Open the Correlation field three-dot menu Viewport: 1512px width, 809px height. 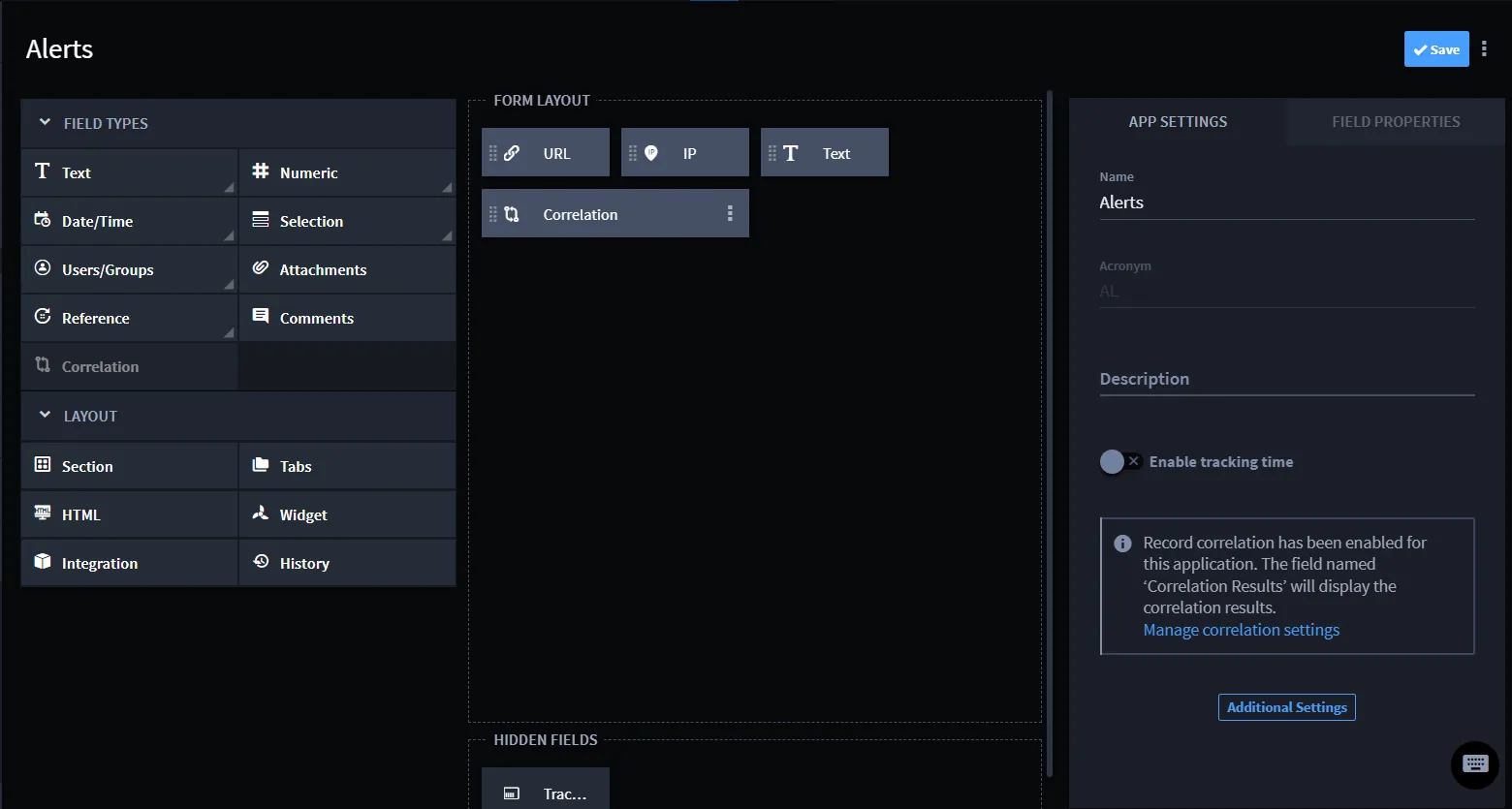[x=730, y=214]
